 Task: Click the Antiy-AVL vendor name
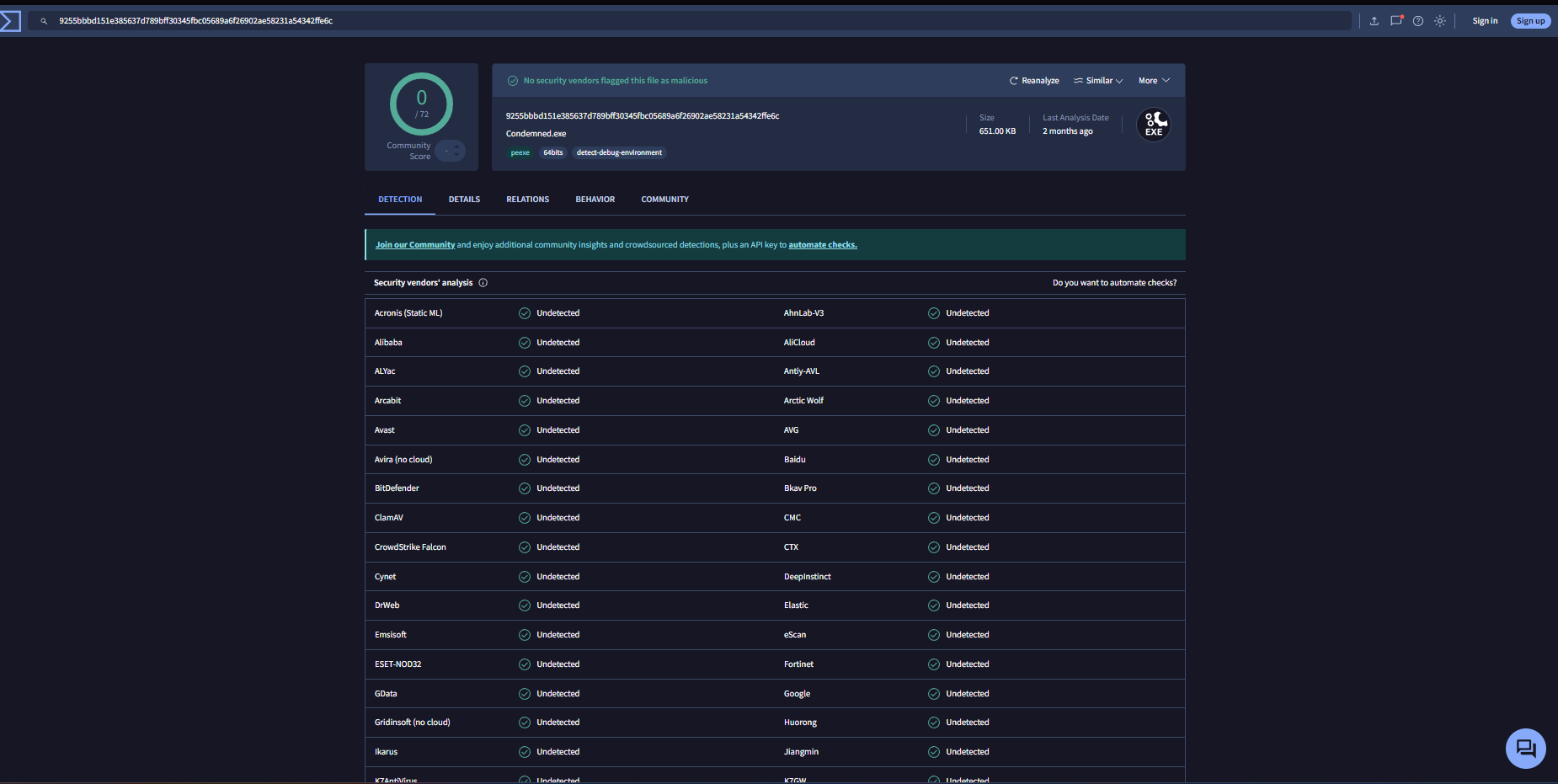coord(802,371)
